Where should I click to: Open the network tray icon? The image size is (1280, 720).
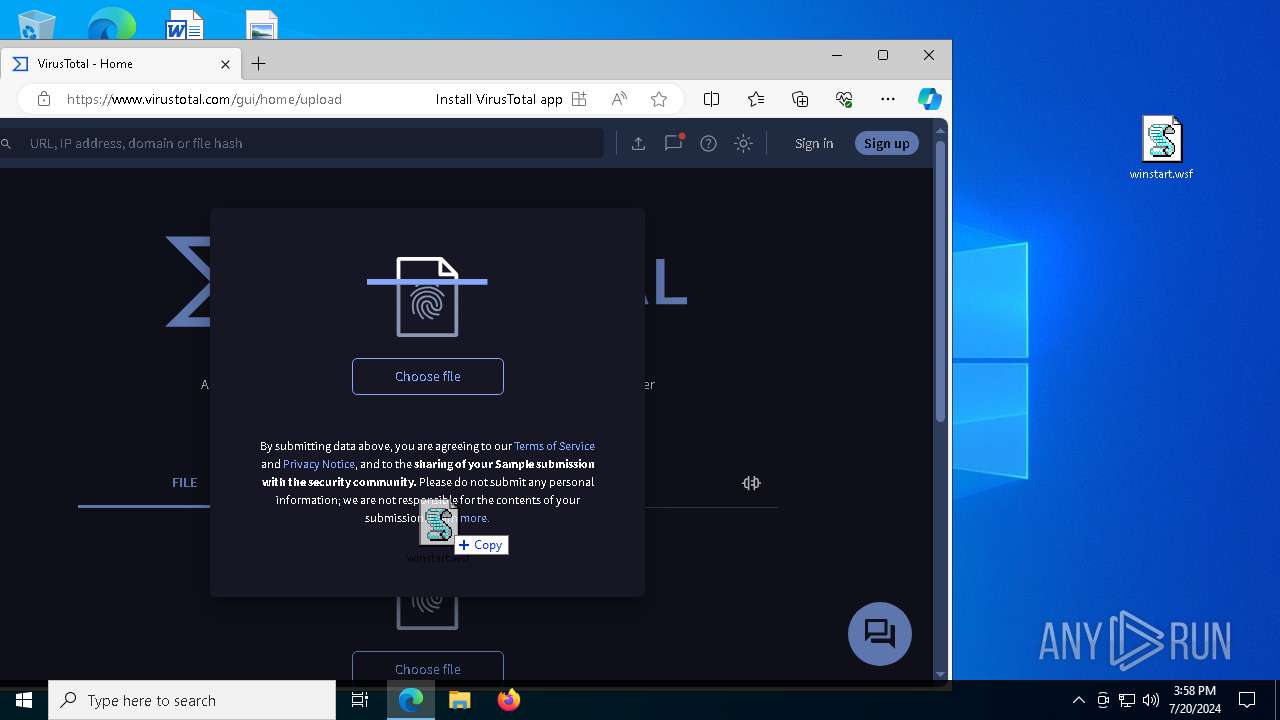[x=1127, y=700]
